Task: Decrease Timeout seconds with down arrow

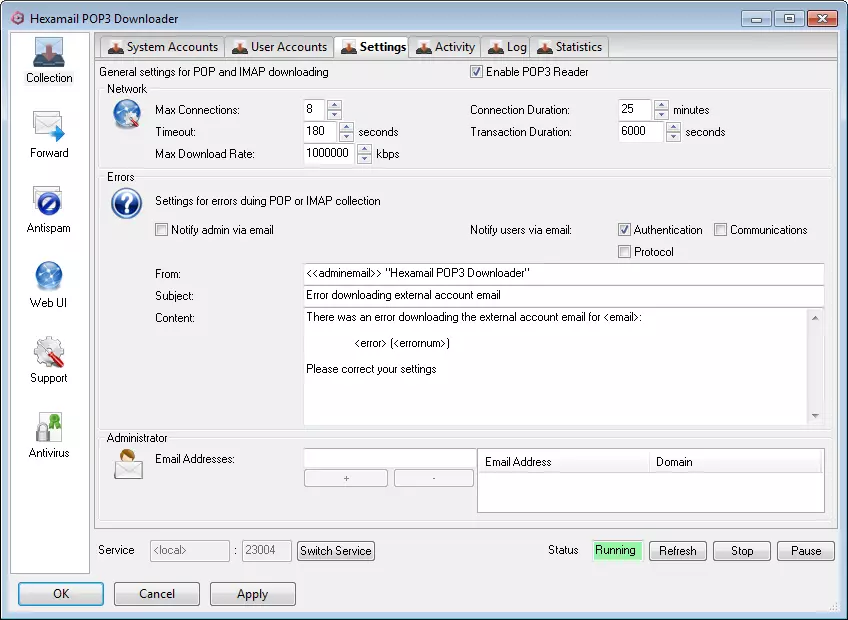Action: pos(347,137)
